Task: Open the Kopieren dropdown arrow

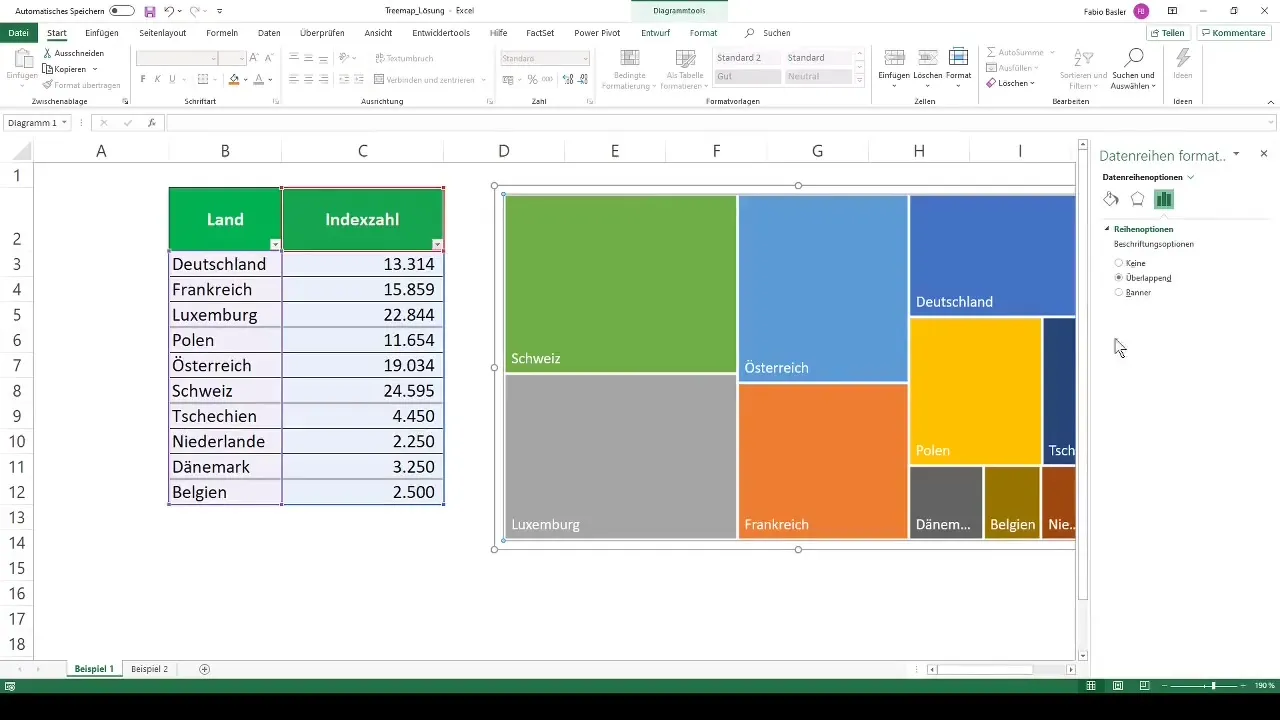Action: pos(94,69)
